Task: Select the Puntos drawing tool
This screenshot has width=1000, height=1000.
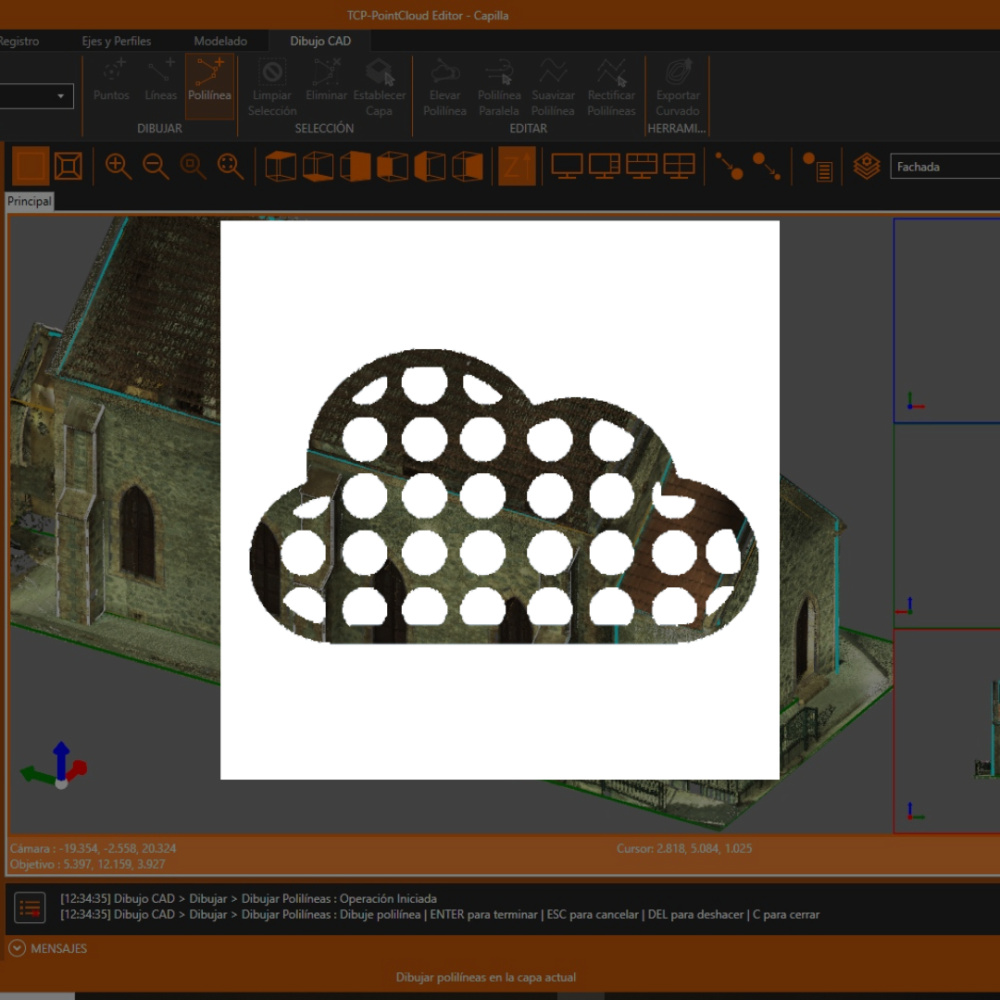Action: tap(112, 80)
